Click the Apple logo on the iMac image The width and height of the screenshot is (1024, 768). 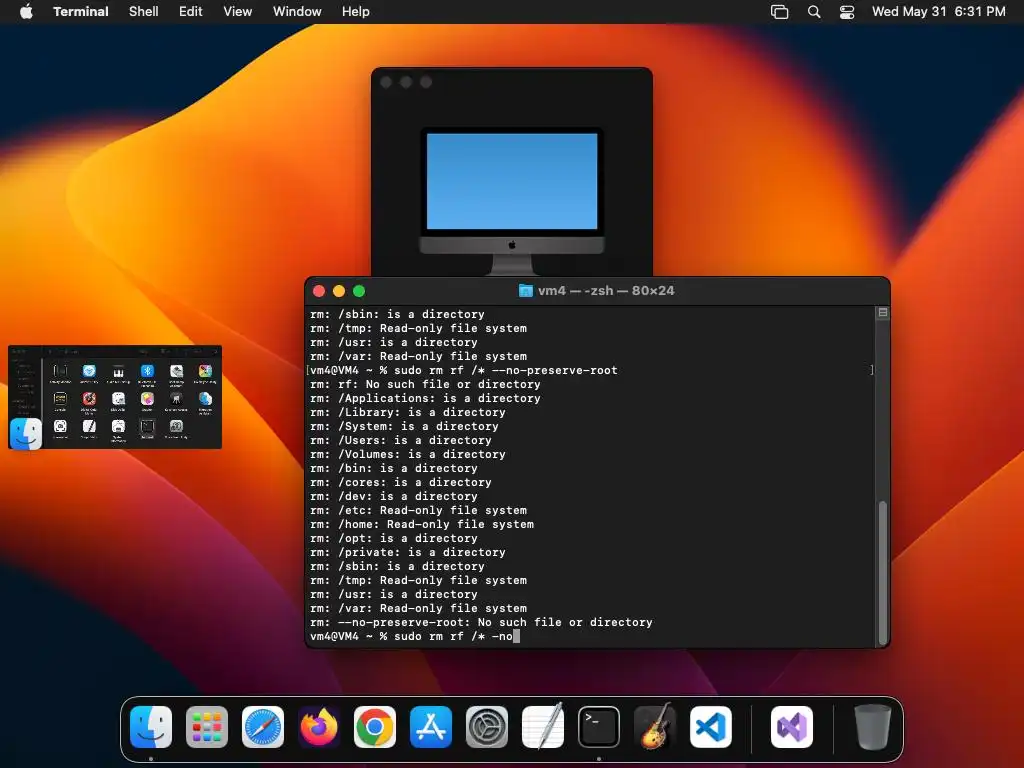(x=512, y=245)
